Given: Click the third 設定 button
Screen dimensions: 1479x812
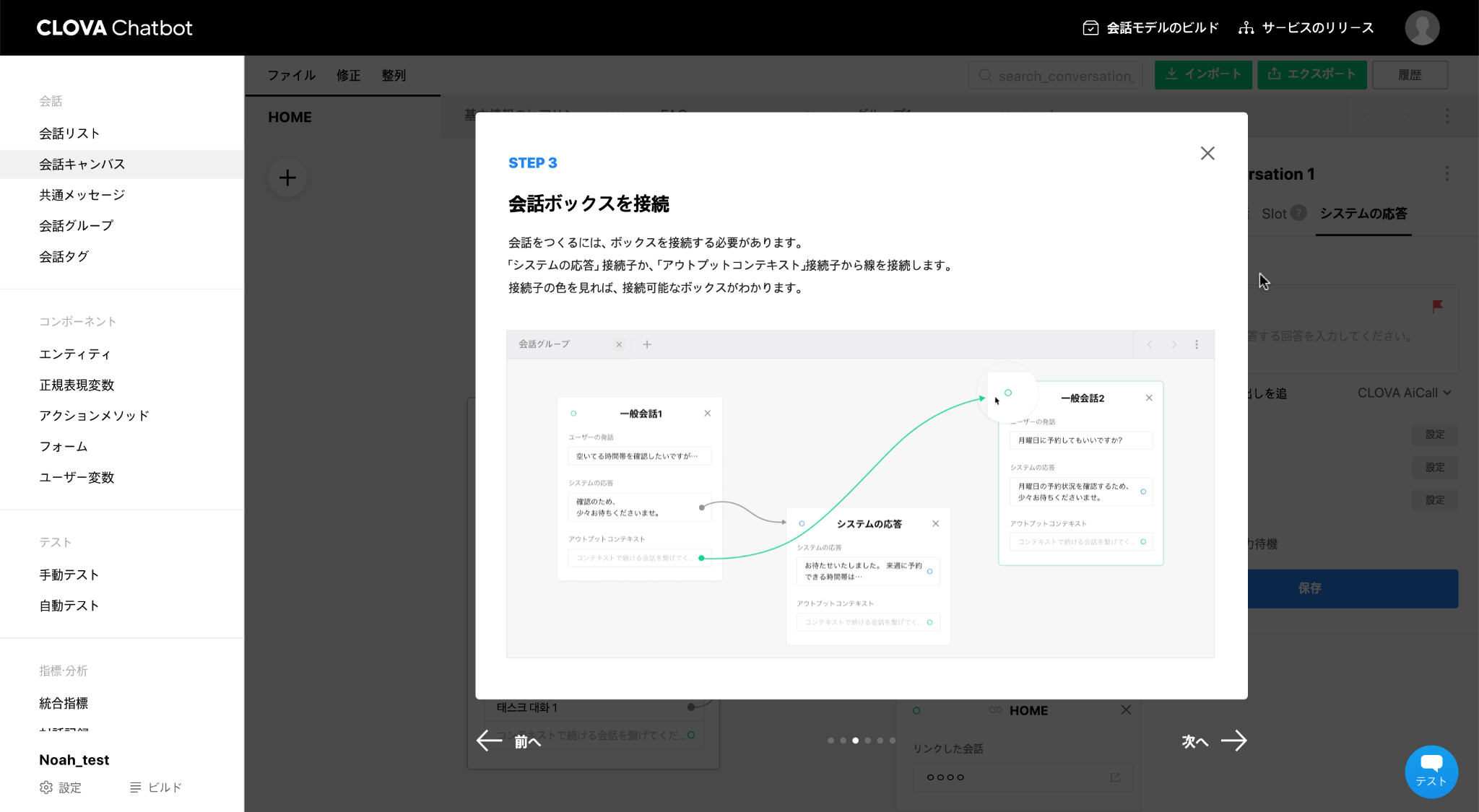Looking at the screenshot, I should coord(1435,500).
